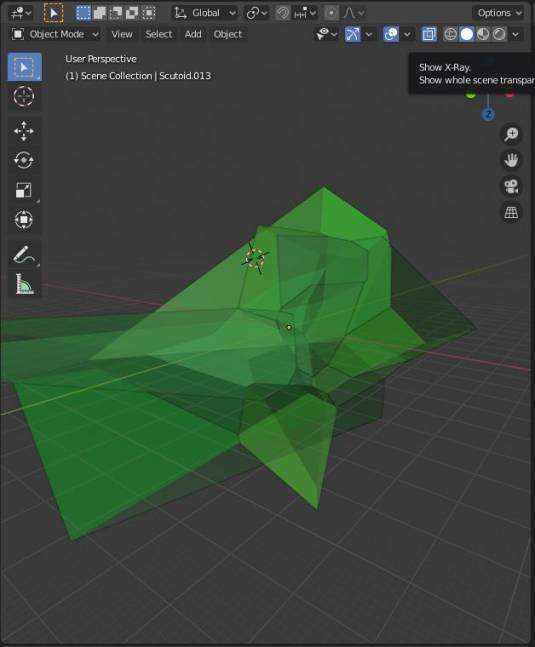535x647 pixels.
Task: Open snapping options dropdown
Action: coord(305,13)
